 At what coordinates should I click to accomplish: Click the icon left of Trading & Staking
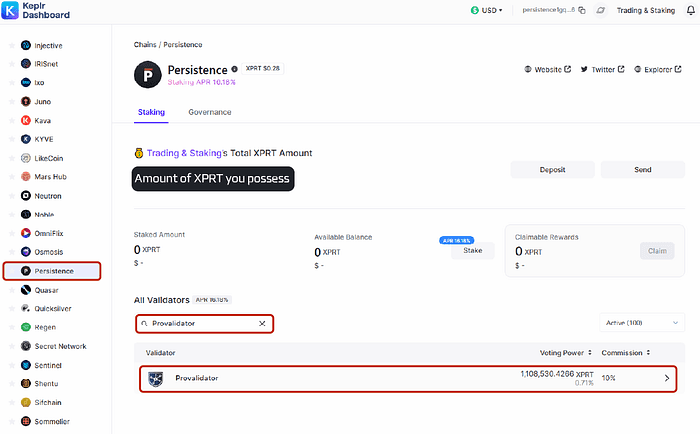600,10
